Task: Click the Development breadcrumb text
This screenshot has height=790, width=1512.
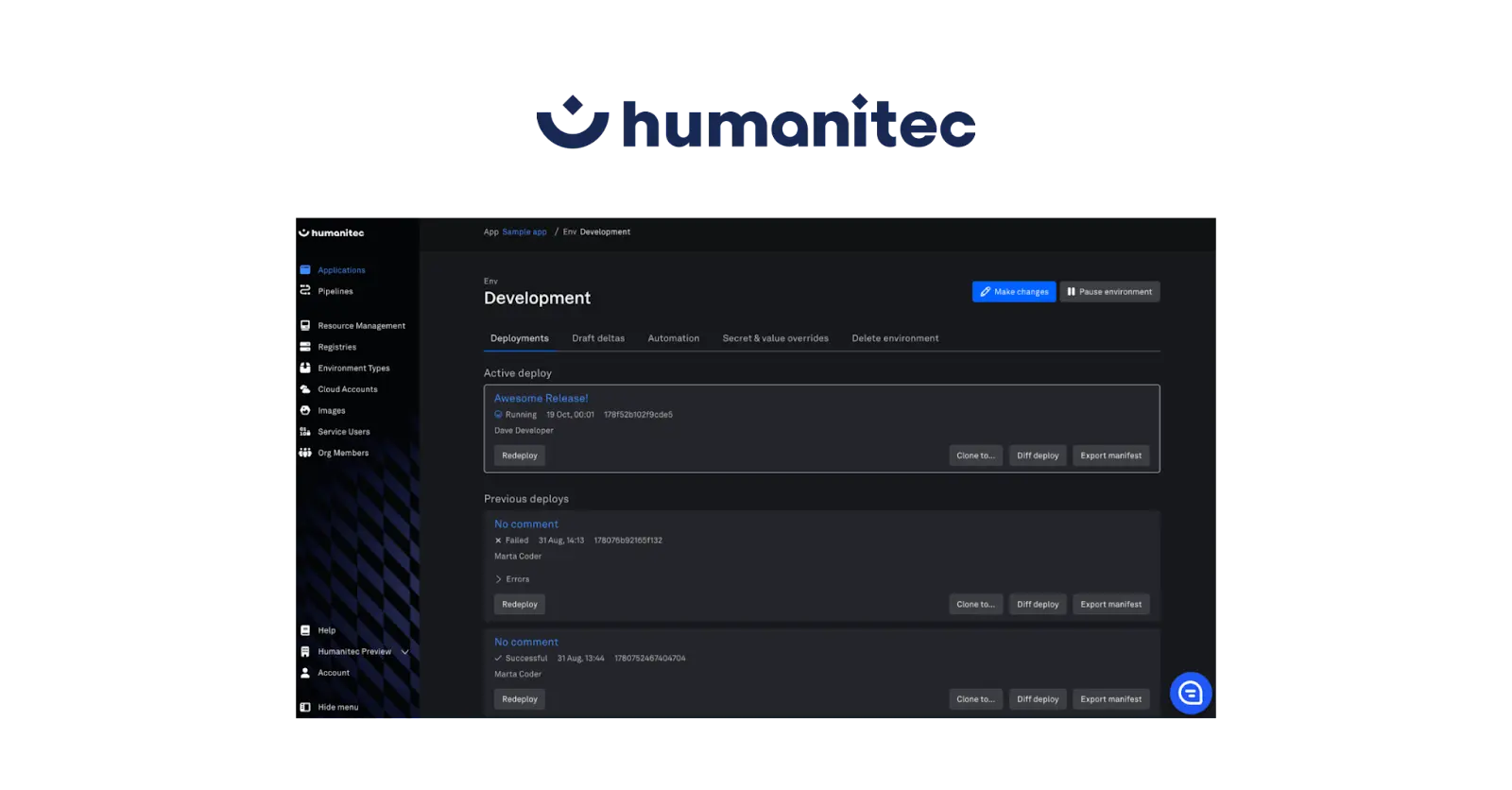Action: (605, 232)
